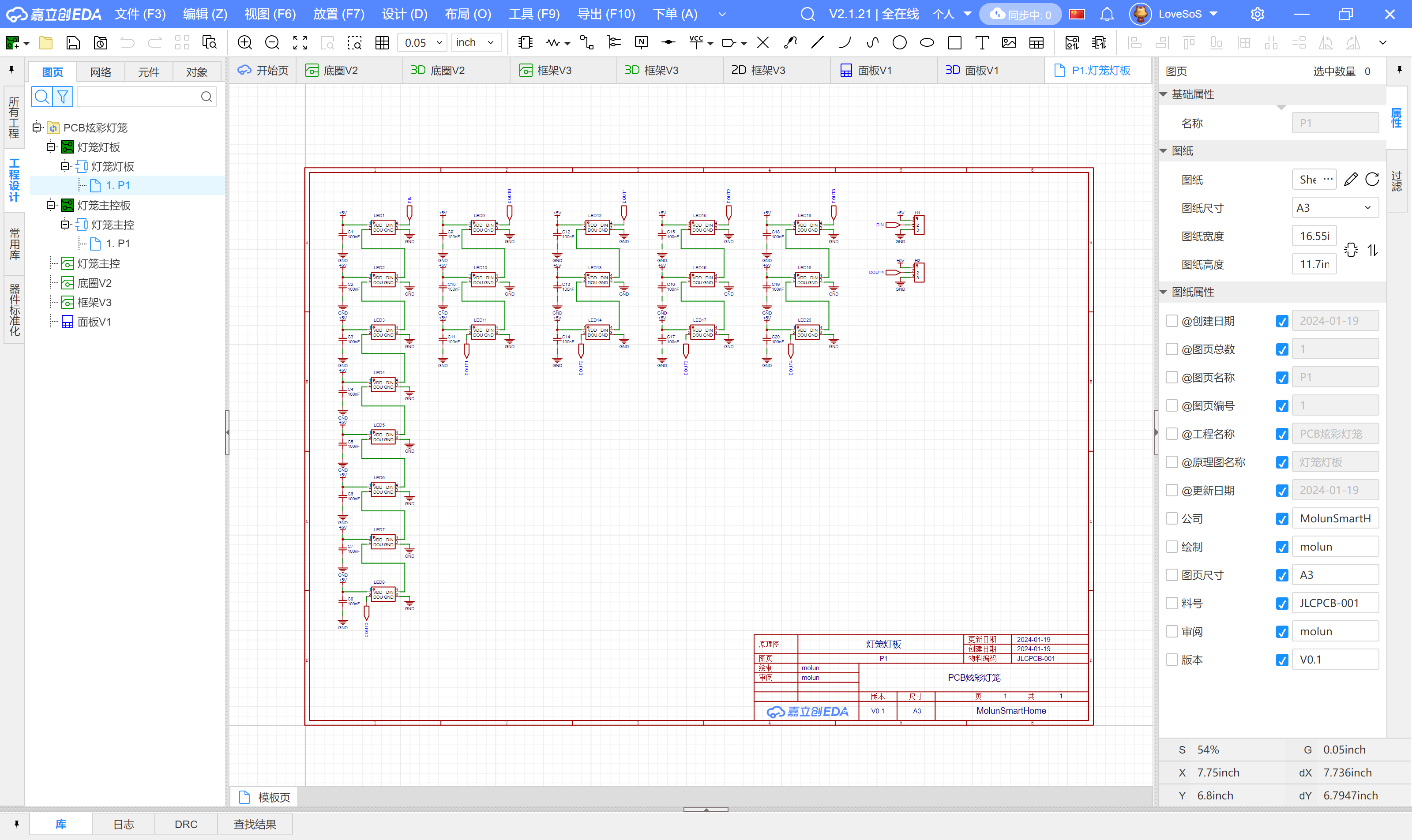
Task: Select the text tool icon
Action: 982,42
